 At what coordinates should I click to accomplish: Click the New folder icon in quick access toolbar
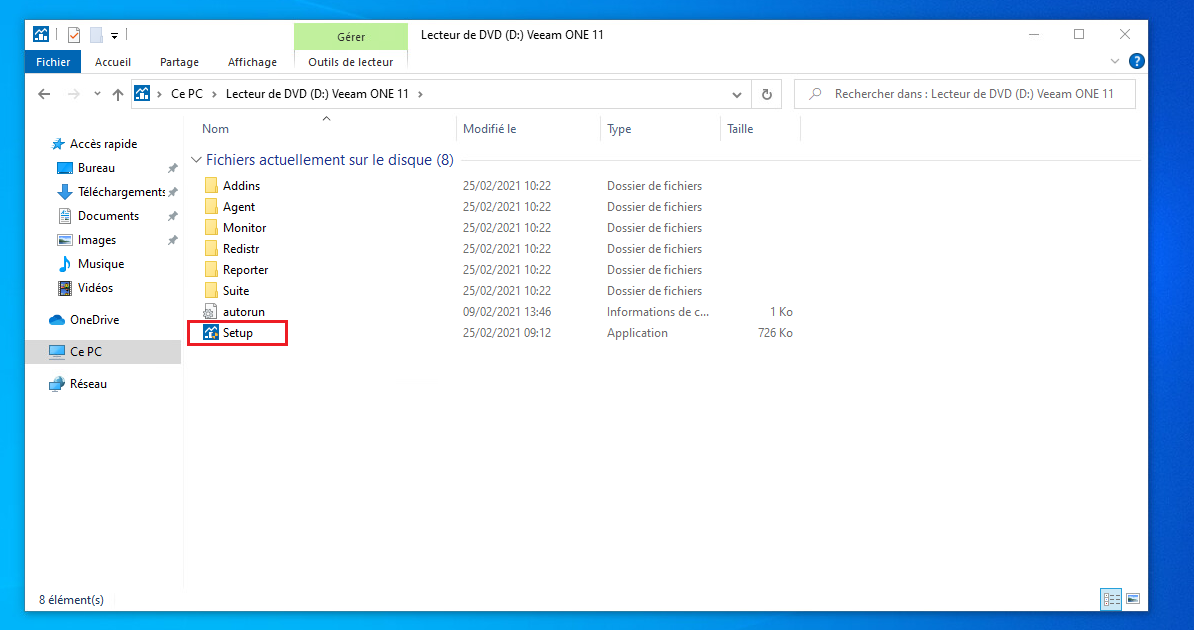(96, 34)
